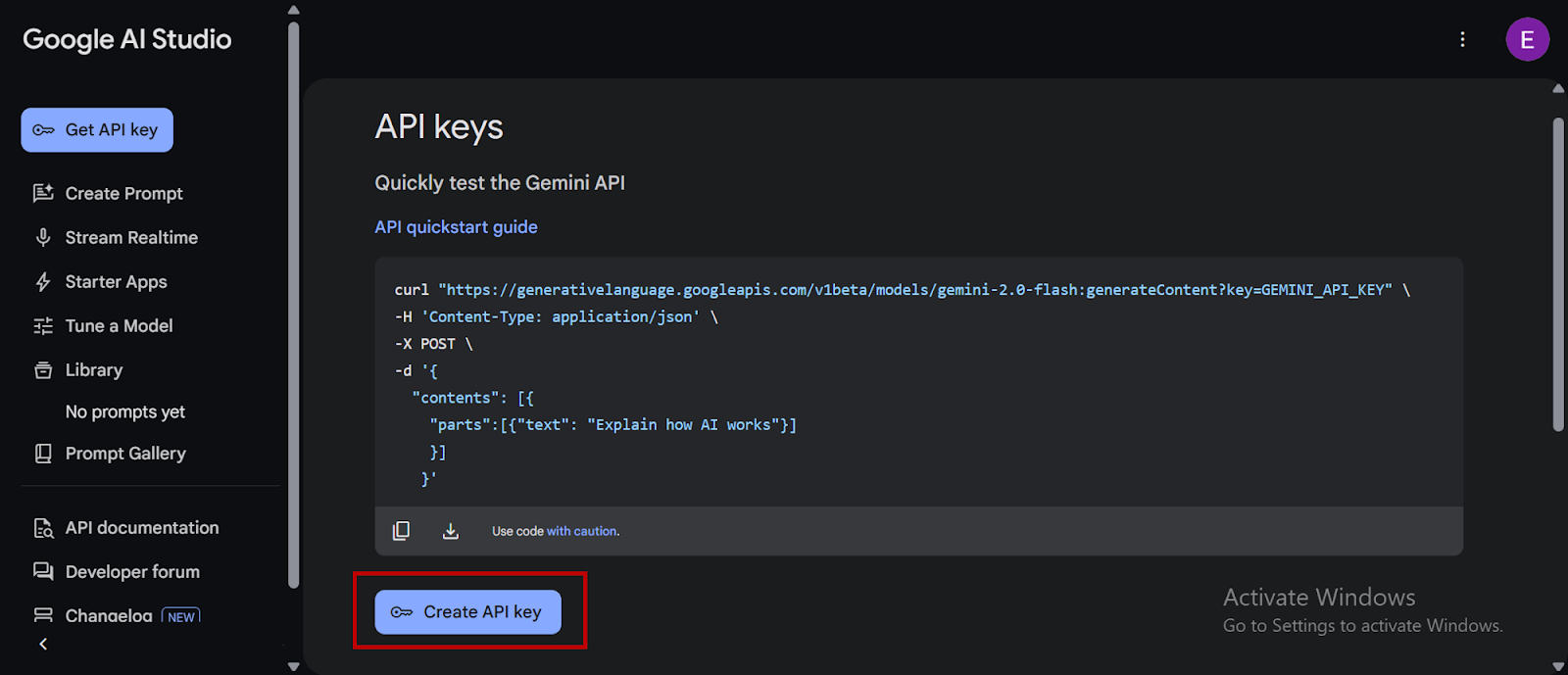Open Create Prompt in the sidebar
Viewport: 1568px width, 675px height.
(x=123, y=194)
